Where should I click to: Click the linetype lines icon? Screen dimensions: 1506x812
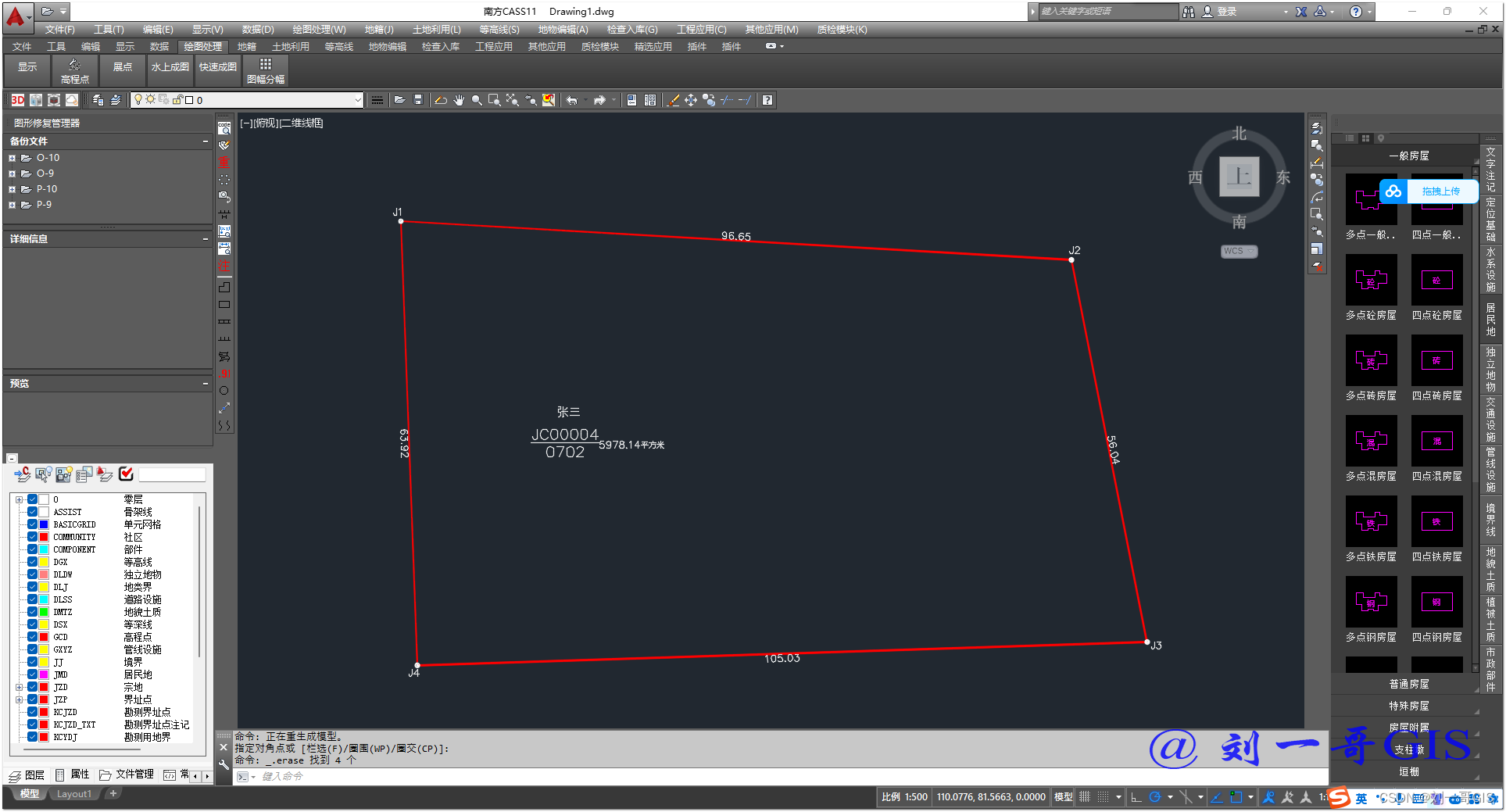click(x=377, y=100)
